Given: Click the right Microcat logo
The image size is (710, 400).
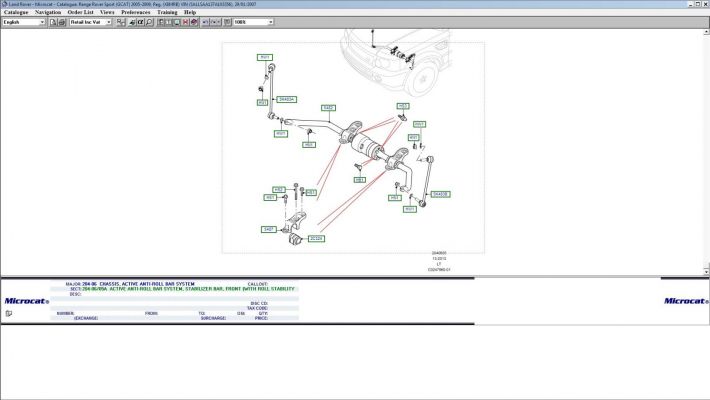Looking at the screenshot, I should [x=686, y=301].
